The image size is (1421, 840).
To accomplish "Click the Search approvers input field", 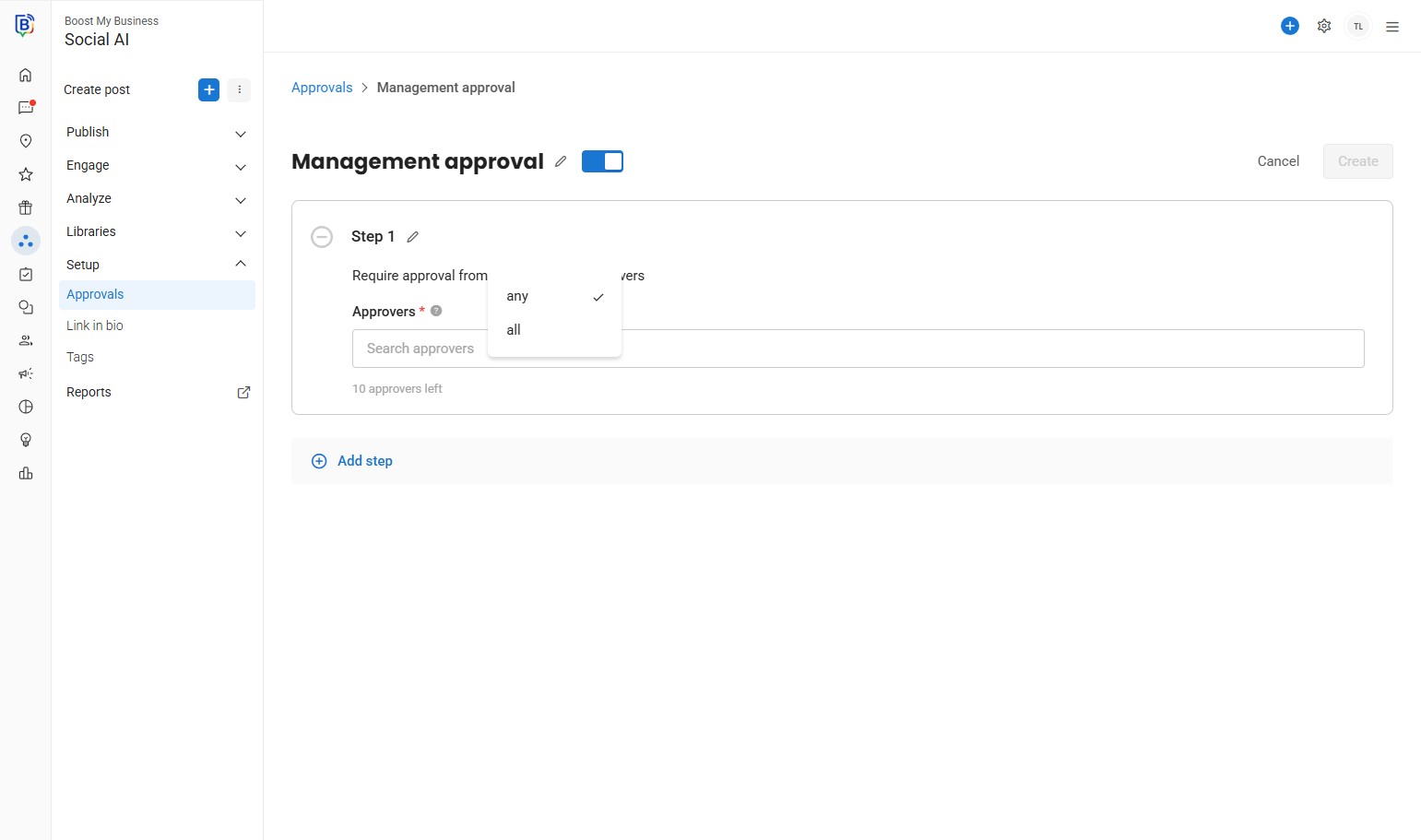I will click(x=922, y=349).
